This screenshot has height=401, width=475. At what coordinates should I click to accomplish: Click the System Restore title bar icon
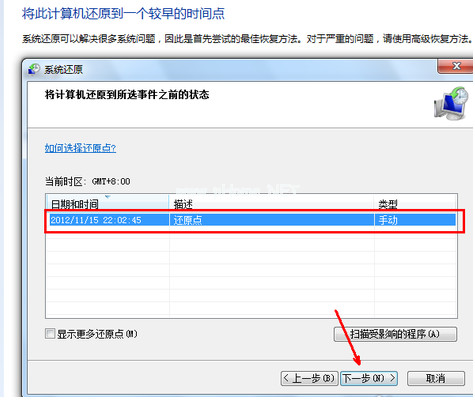[34, 69]
